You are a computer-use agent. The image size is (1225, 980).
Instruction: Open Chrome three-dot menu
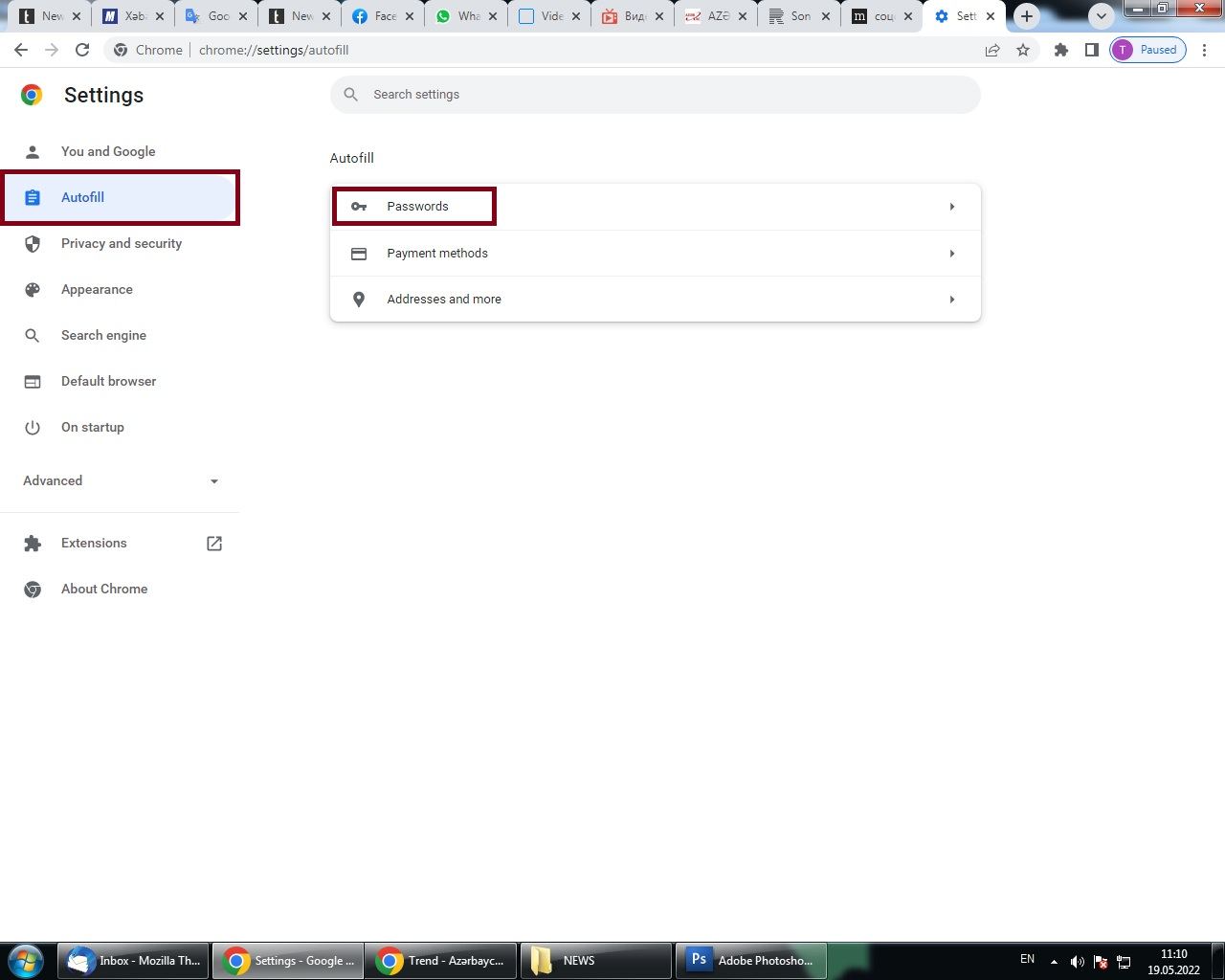coord(1204,50)
